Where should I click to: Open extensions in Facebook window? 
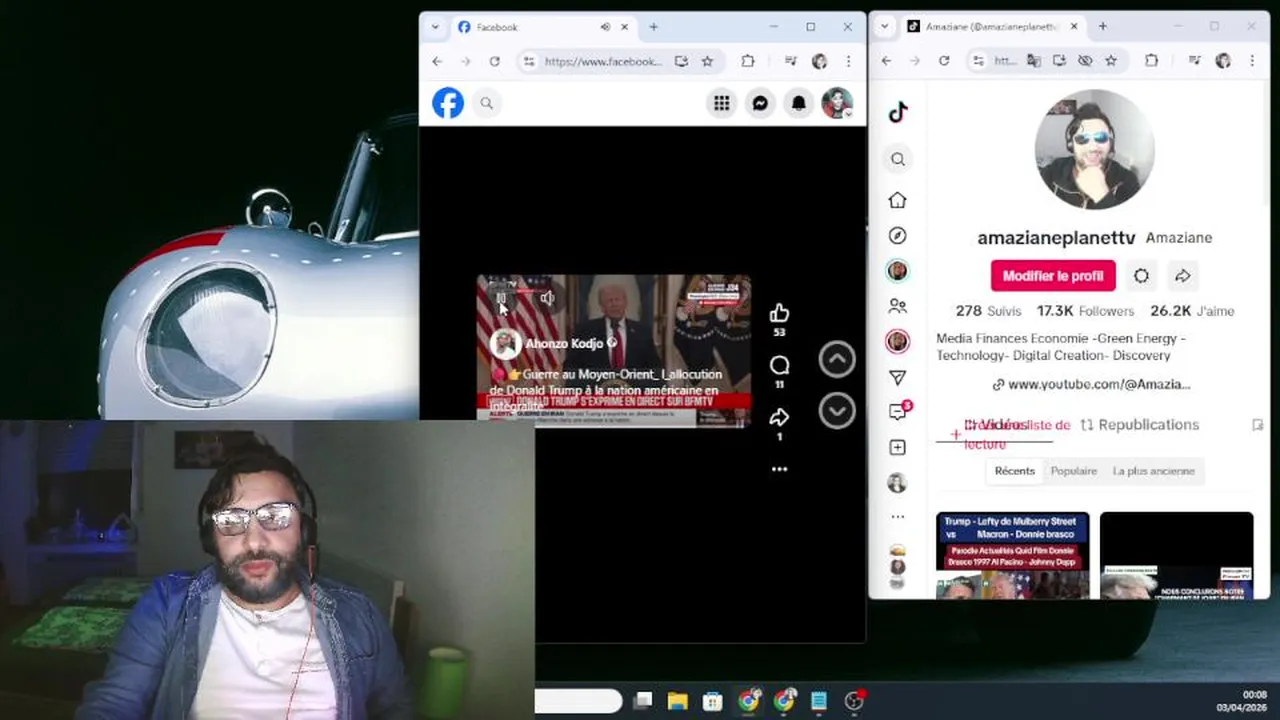coord(748,61)
